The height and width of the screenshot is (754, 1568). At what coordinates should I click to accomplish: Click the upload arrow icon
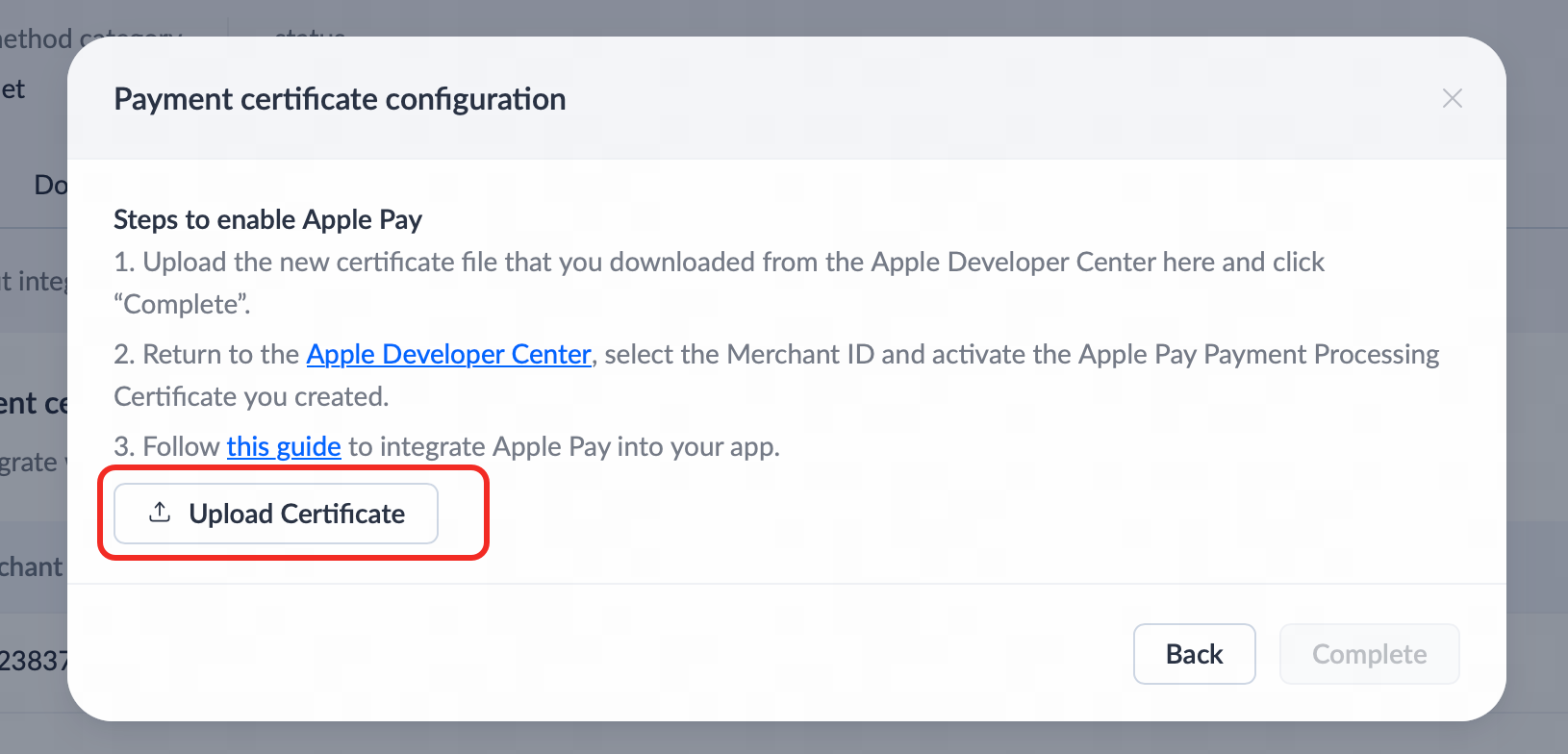click(161, 513)
